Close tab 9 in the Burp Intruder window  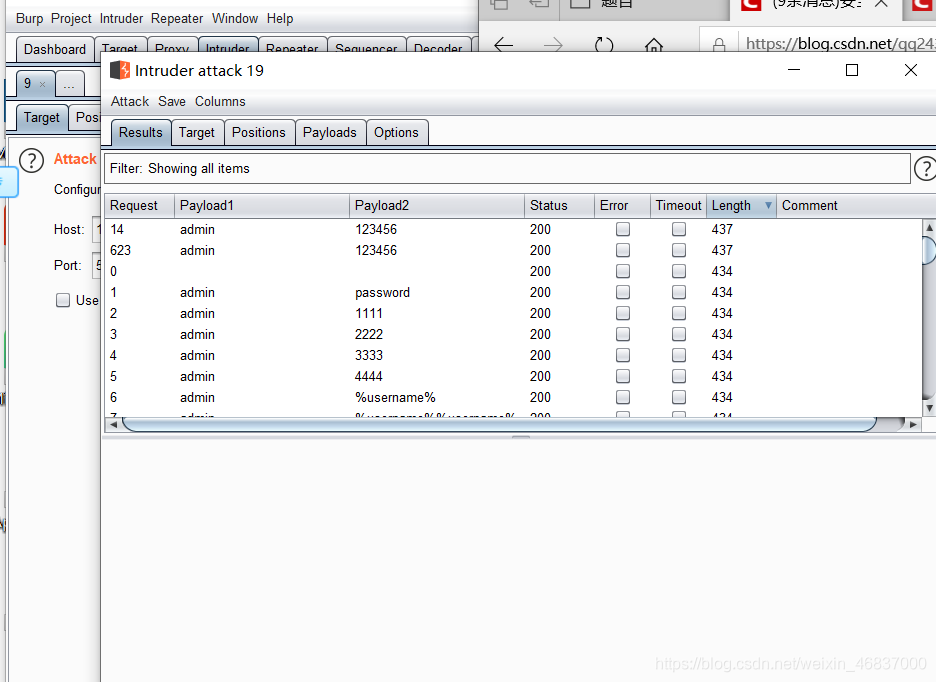click(x=42, y=84)
